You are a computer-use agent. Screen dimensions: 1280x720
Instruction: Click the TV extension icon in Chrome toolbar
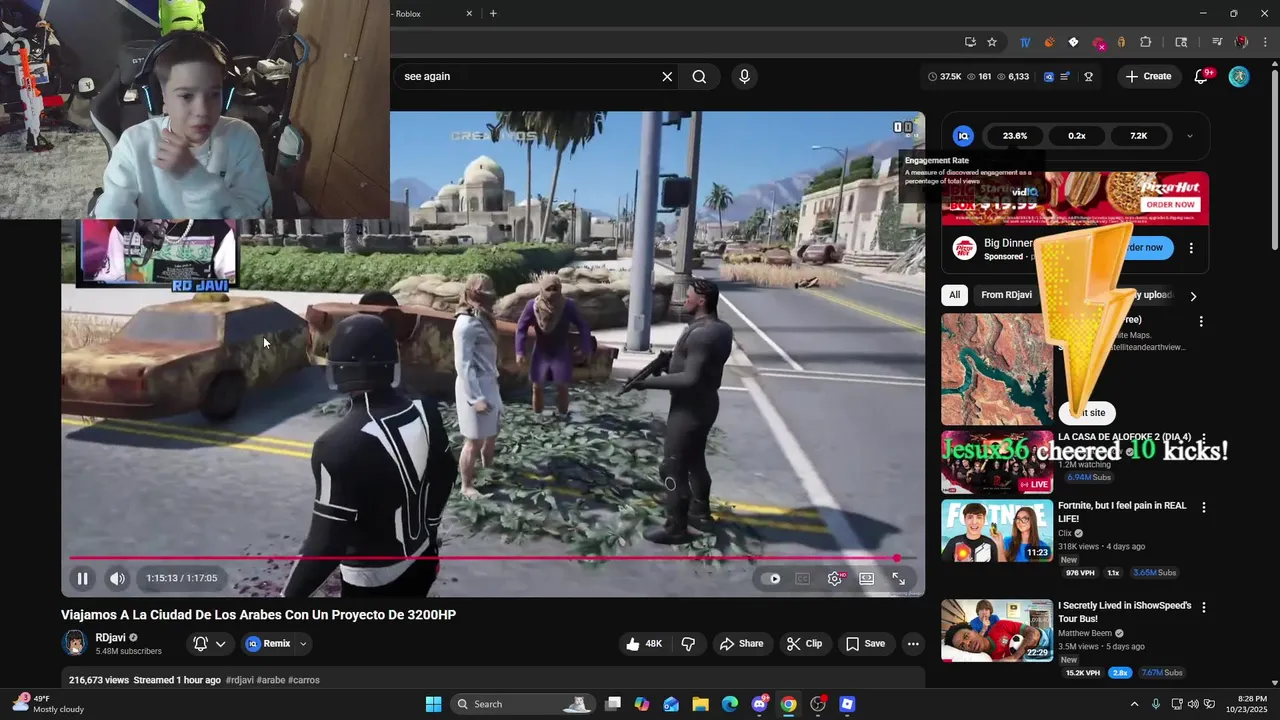pyautogui.click(x=1025, y=42)
